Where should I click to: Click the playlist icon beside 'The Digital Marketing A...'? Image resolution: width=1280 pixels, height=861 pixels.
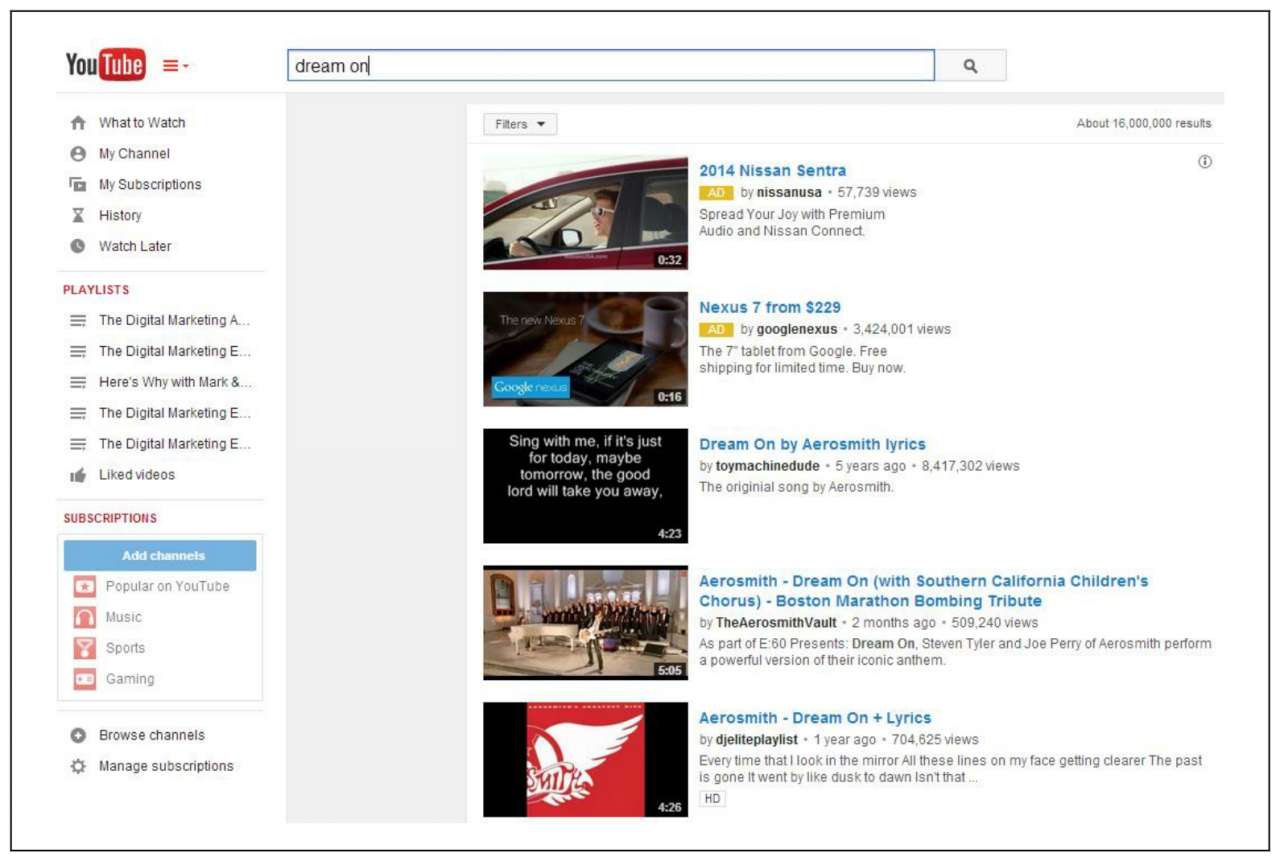coord(78,321)
